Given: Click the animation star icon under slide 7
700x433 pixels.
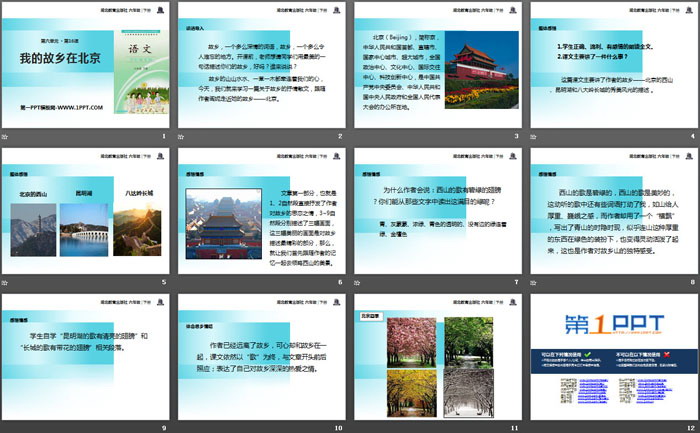Looking at the screenshot, I should [x=357, y=282].
